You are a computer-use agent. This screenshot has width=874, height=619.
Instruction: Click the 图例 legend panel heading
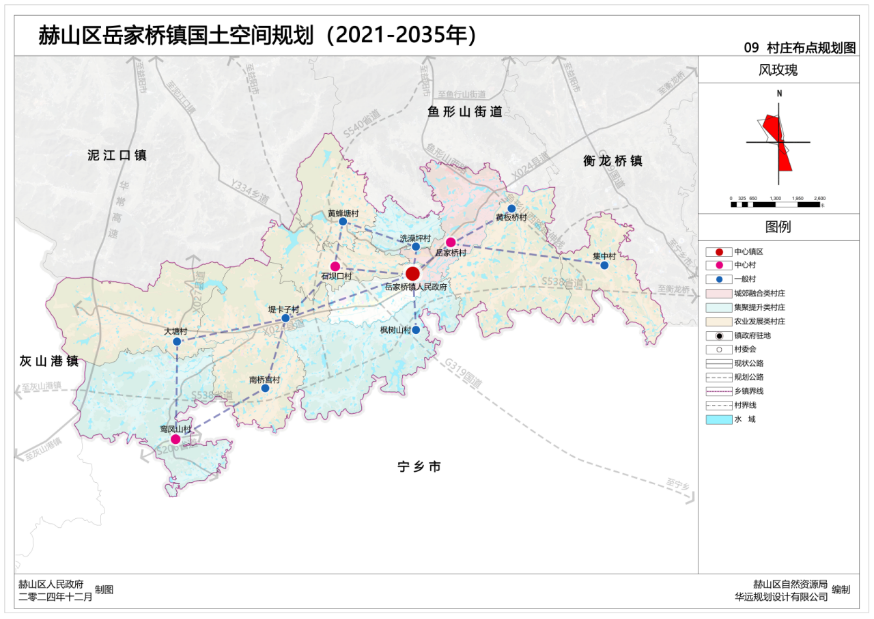point(778,227)
